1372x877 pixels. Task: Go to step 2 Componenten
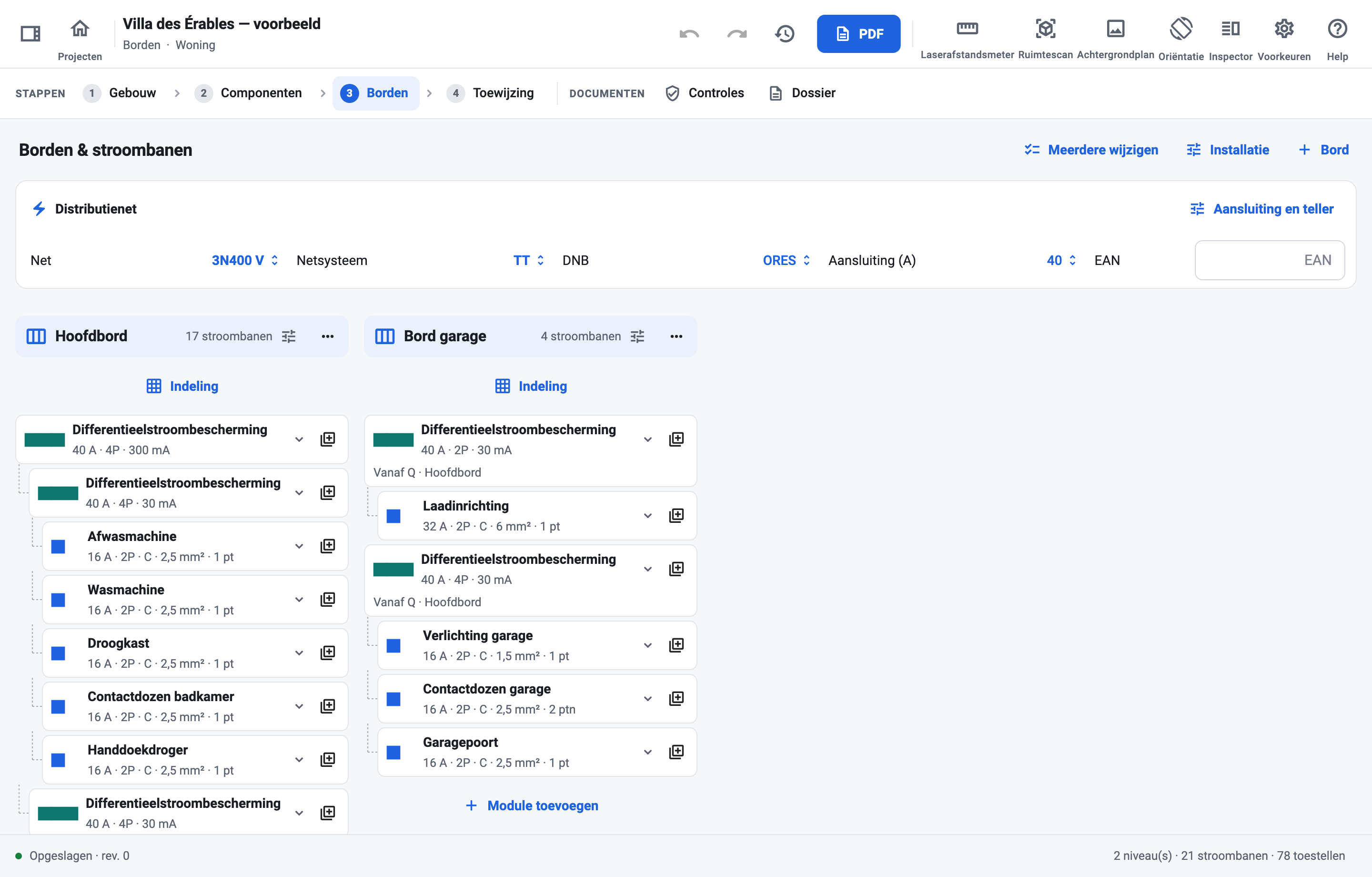tap(248, 93)
